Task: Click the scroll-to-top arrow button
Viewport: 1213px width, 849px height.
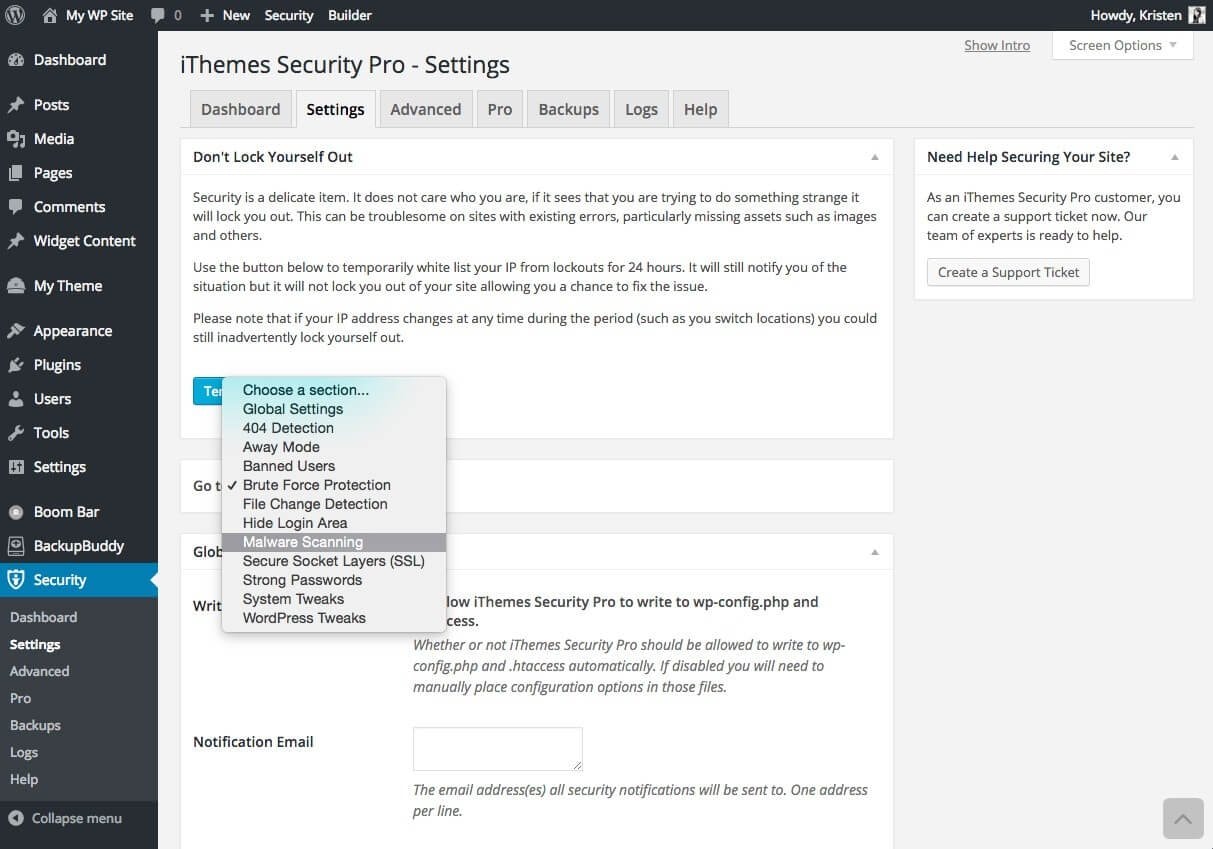Action: click(x=1183, y=819)
